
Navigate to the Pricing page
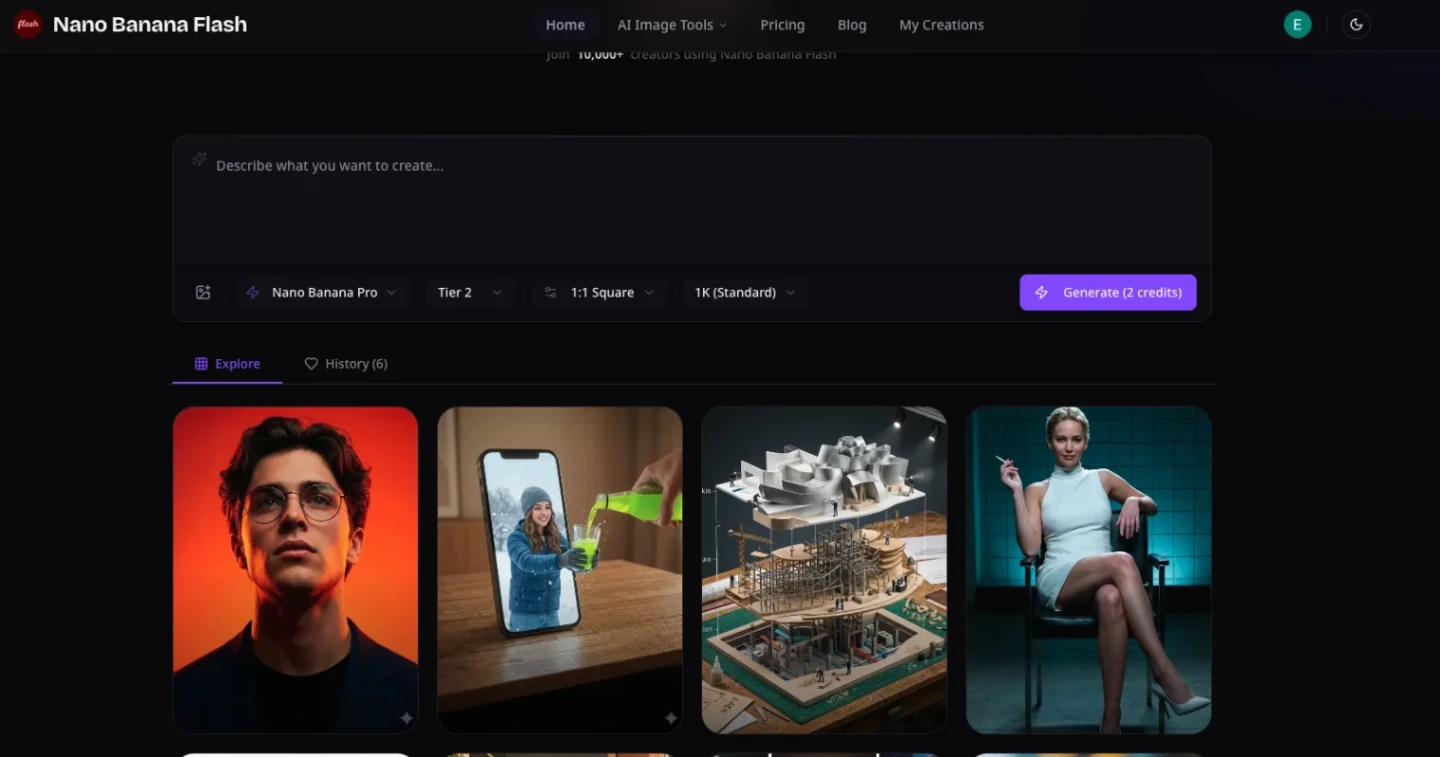pyautogui.click(x=782, y=24)
